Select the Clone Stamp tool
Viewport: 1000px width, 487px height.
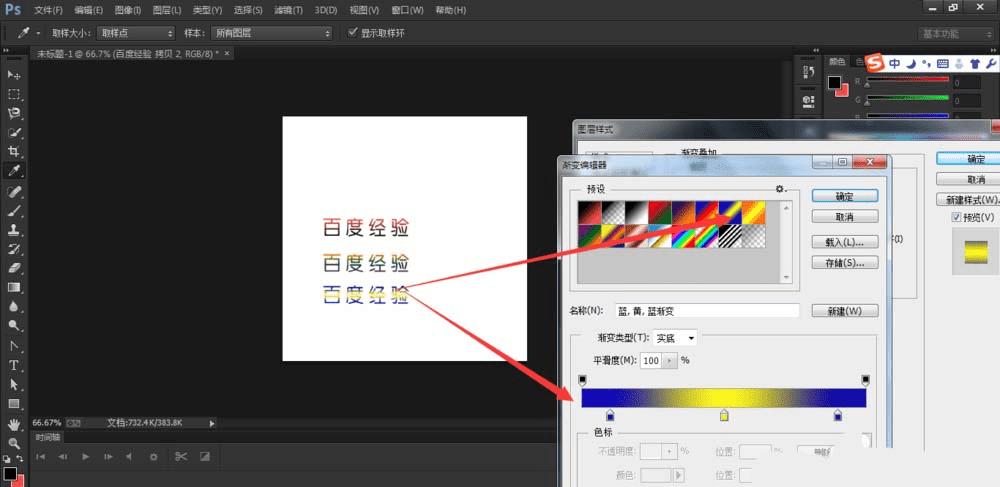(x=13, y=229)
